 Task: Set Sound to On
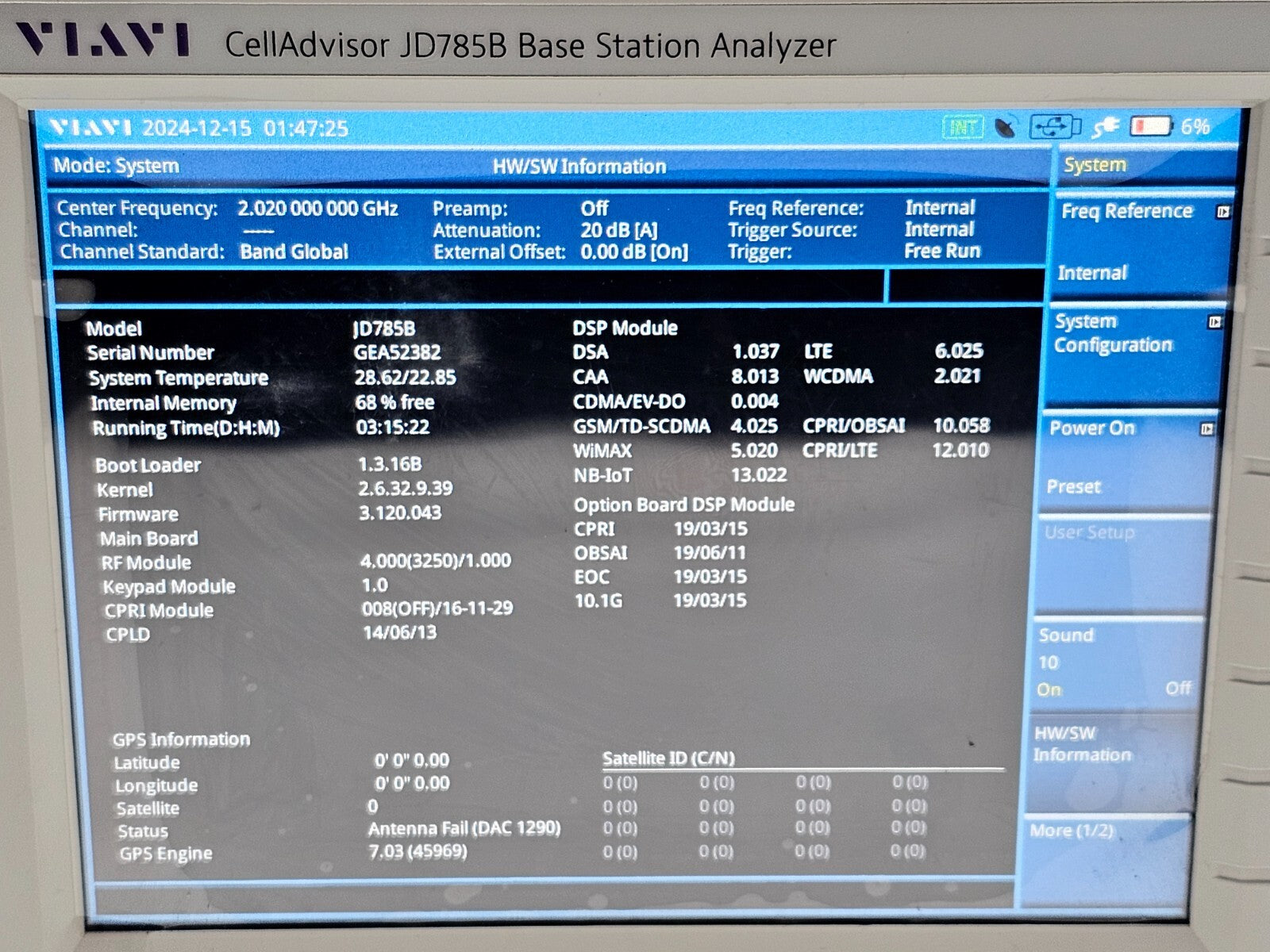tap(1049, 689)
